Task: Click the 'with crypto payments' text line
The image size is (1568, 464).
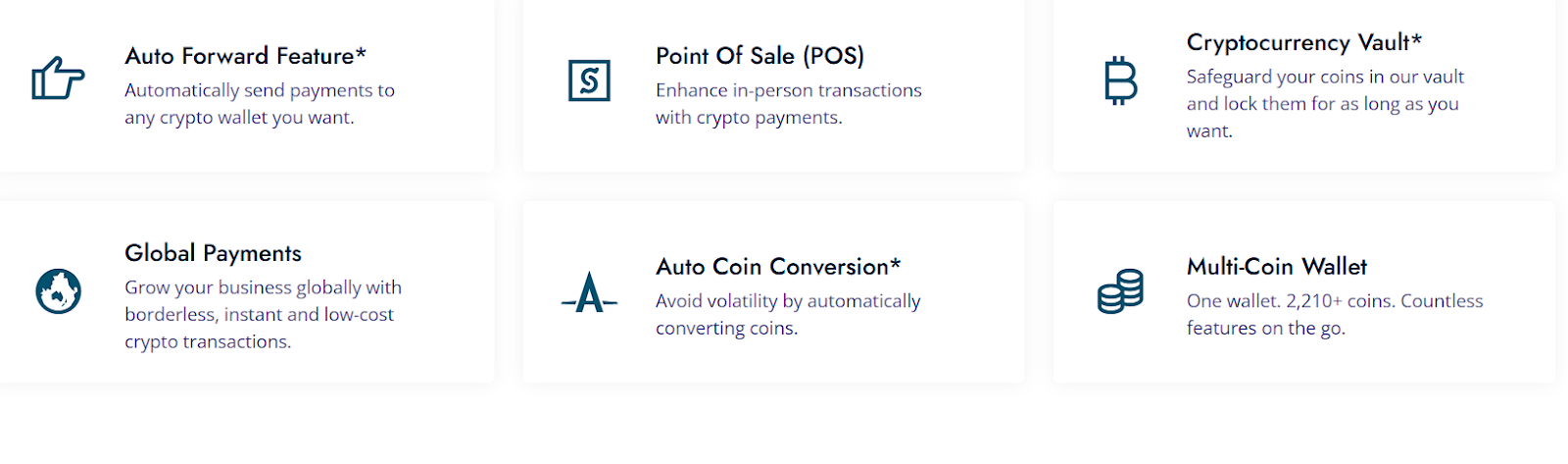Action: coord(749,118)
